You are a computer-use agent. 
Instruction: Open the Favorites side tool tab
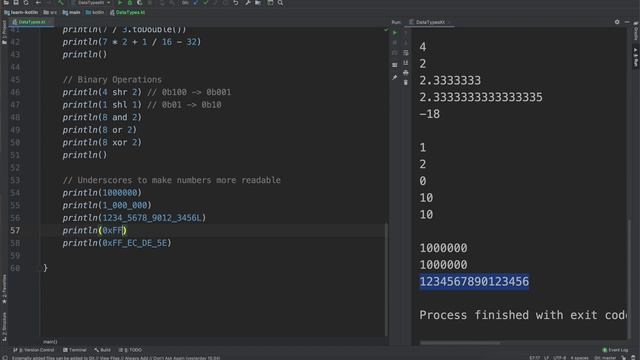point(4,289)
